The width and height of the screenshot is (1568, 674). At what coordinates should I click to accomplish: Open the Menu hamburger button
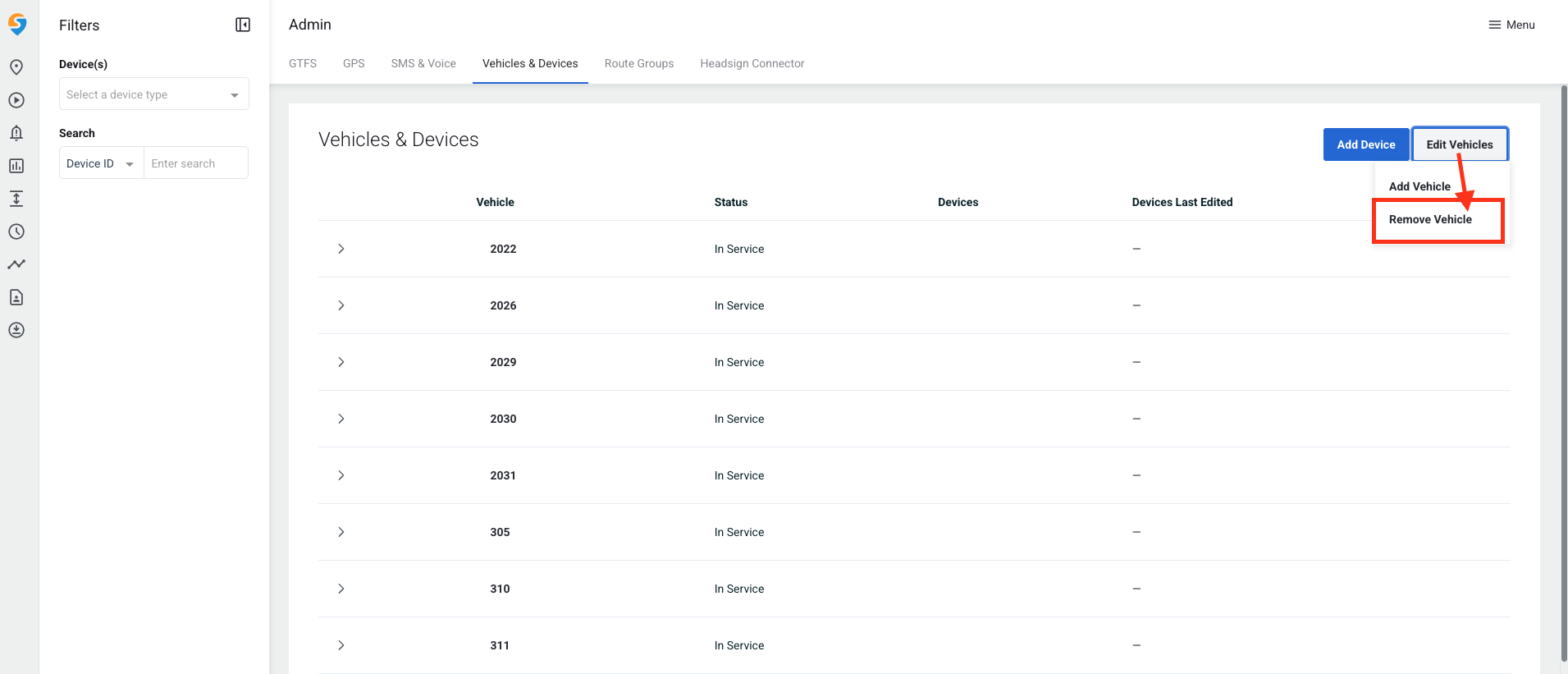tap(1511, 25)
